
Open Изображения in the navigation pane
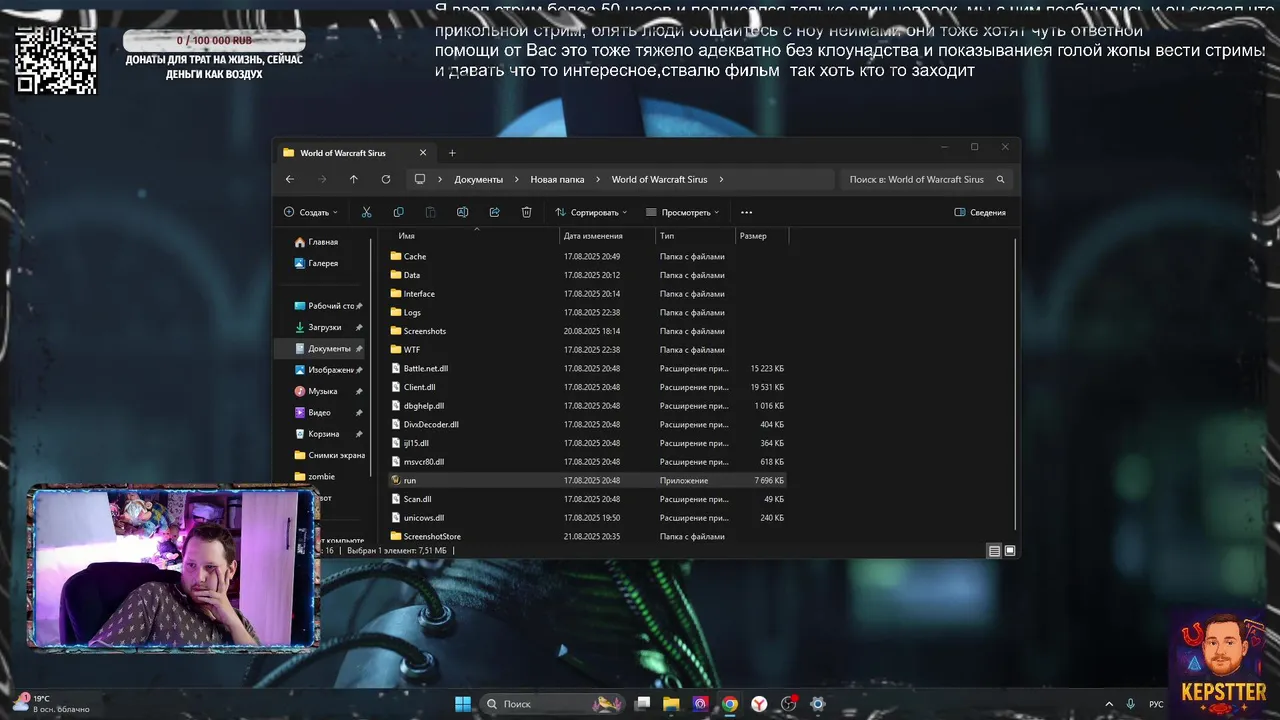[331, 370]
